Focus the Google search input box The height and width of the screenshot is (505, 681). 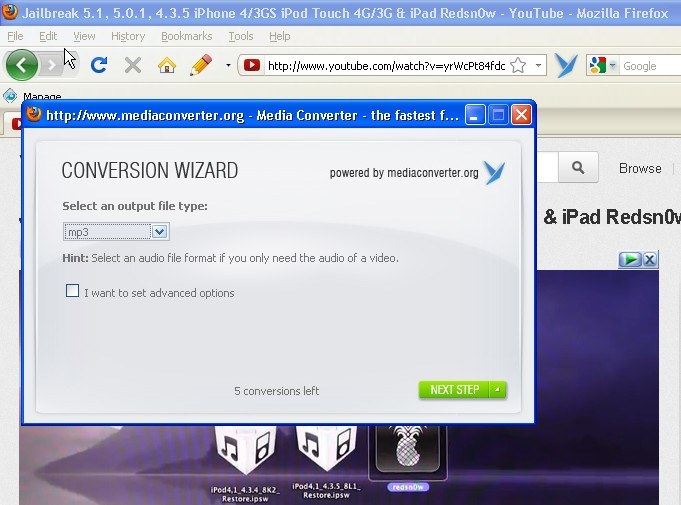click(650, 66)
